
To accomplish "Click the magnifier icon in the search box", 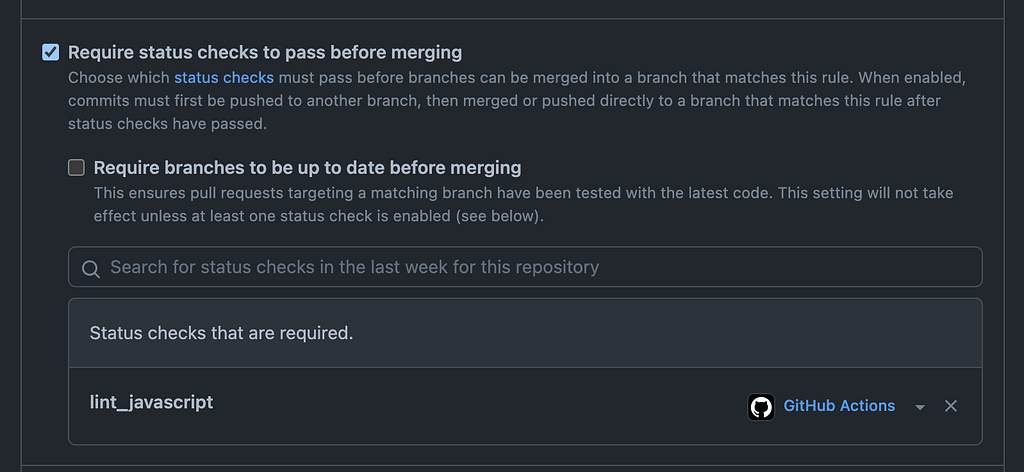I will coord(91,269).
